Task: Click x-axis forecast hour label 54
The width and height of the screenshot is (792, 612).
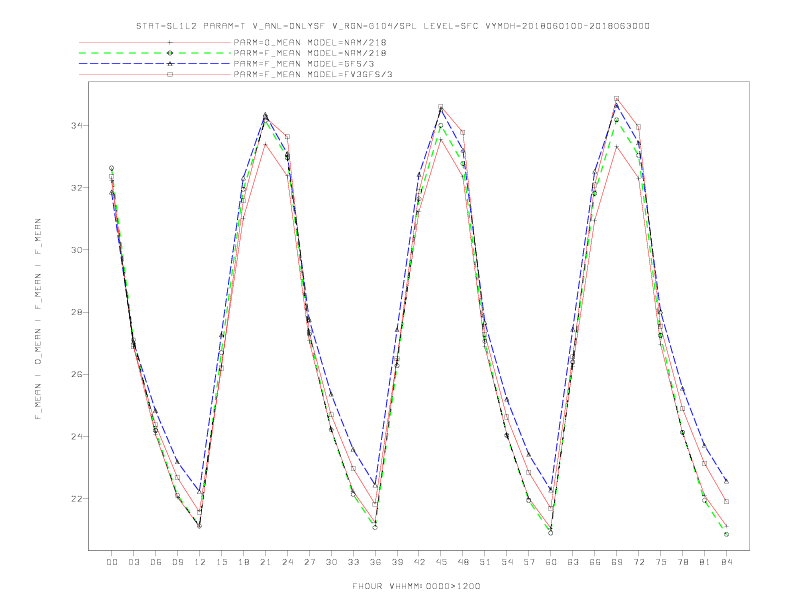Action: pyautogui.click(x=507, y=562)
